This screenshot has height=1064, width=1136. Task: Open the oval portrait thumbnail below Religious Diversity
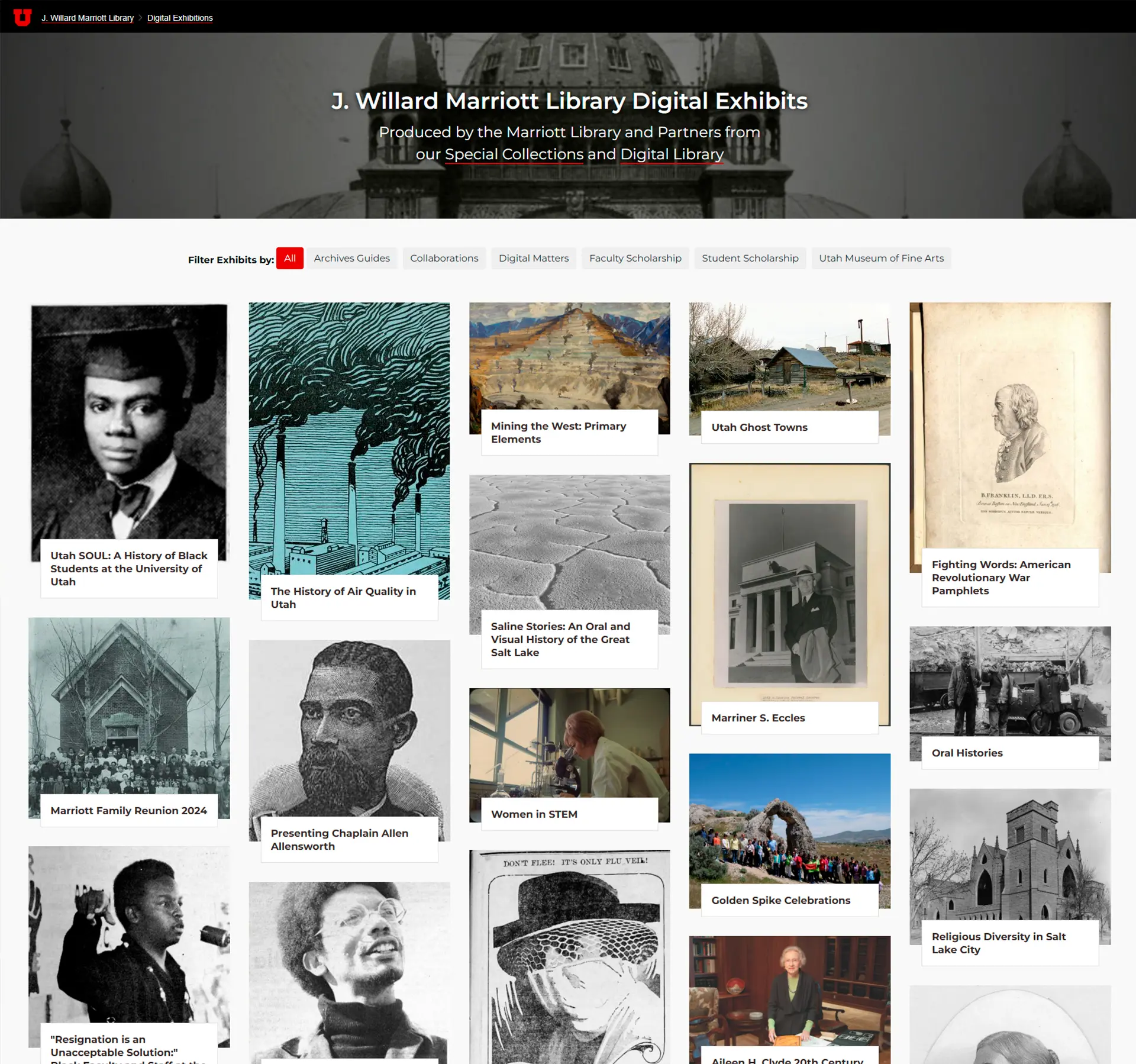pyautogui.click(x=1010, y=1024)
